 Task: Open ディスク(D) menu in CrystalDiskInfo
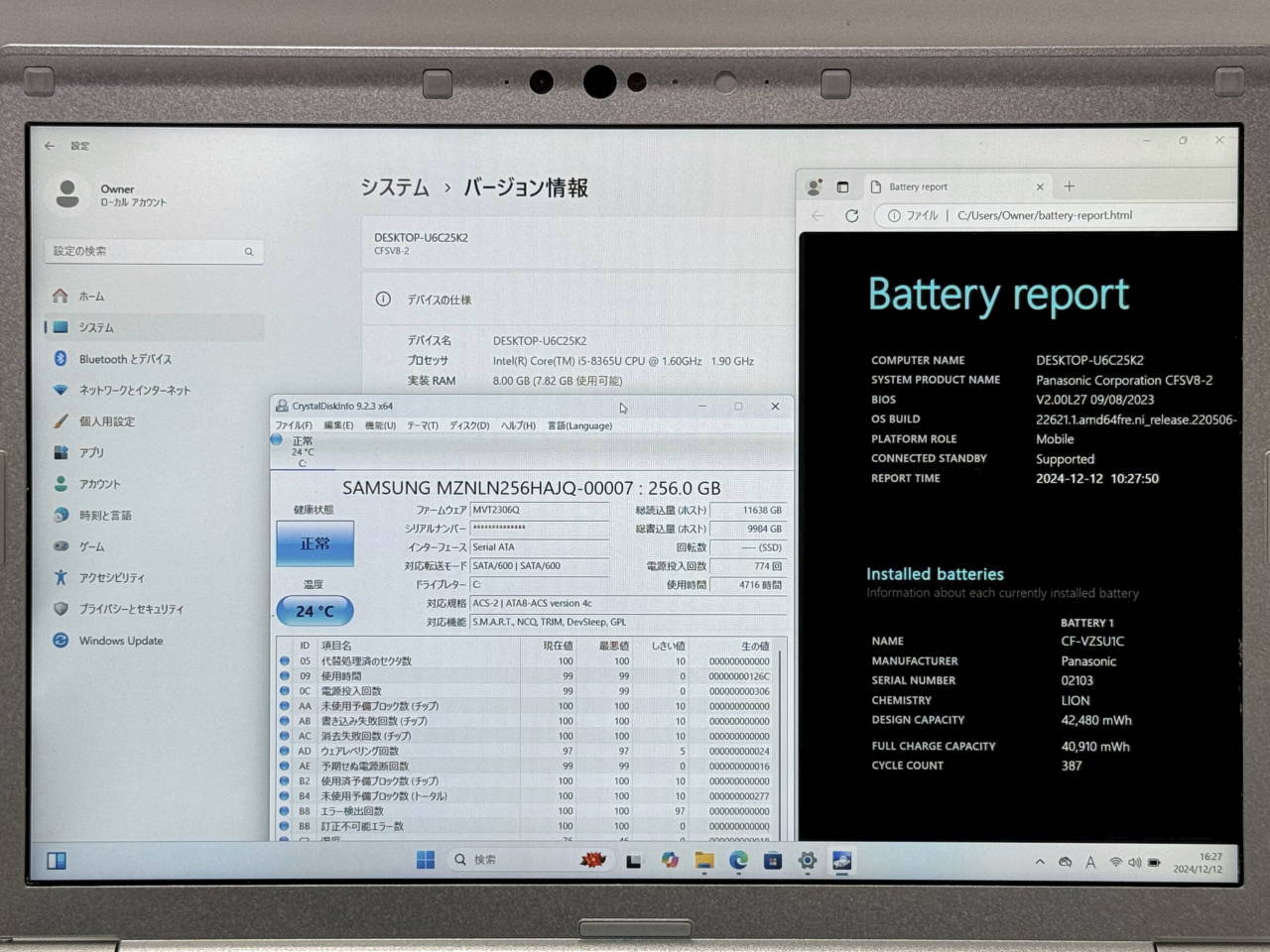469,425
